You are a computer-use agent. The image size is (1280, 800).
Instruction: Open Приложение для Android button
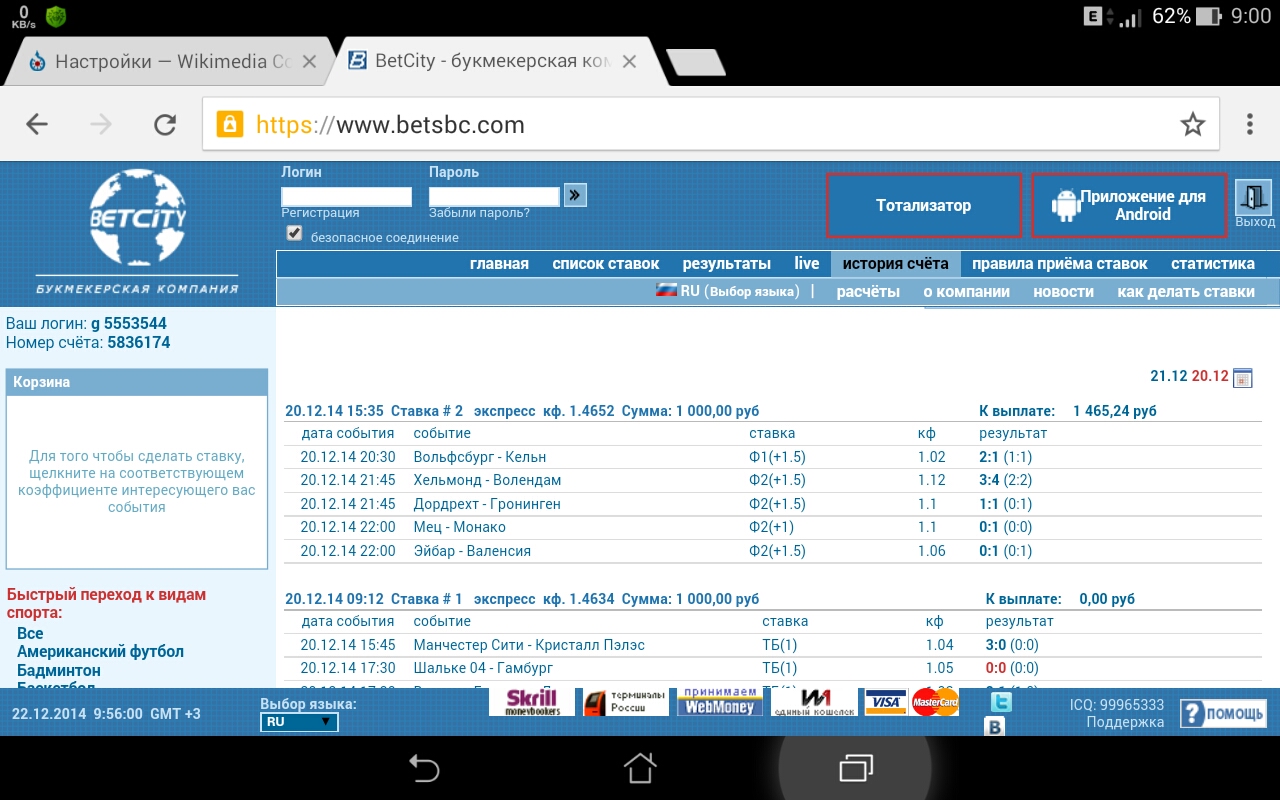click(x=1129, y=206)
